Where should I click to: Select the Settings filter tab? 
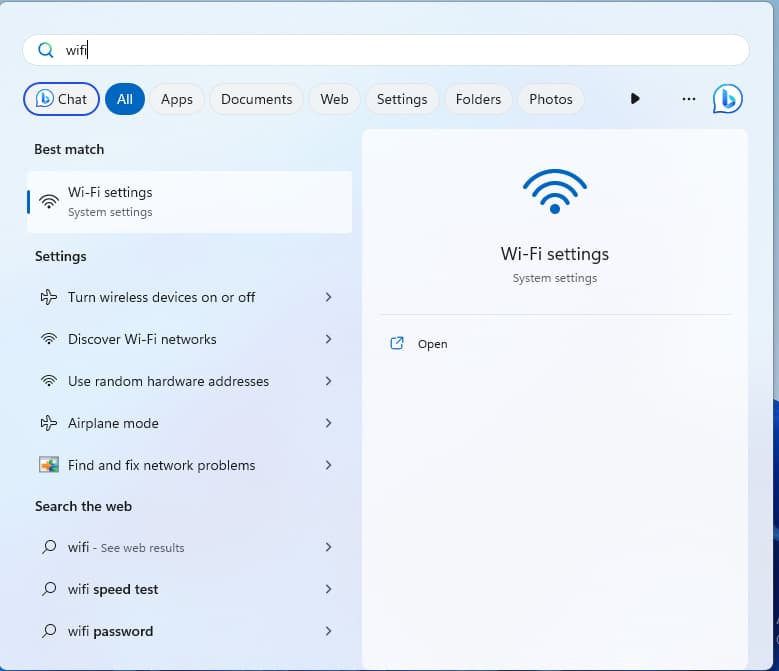402,99
